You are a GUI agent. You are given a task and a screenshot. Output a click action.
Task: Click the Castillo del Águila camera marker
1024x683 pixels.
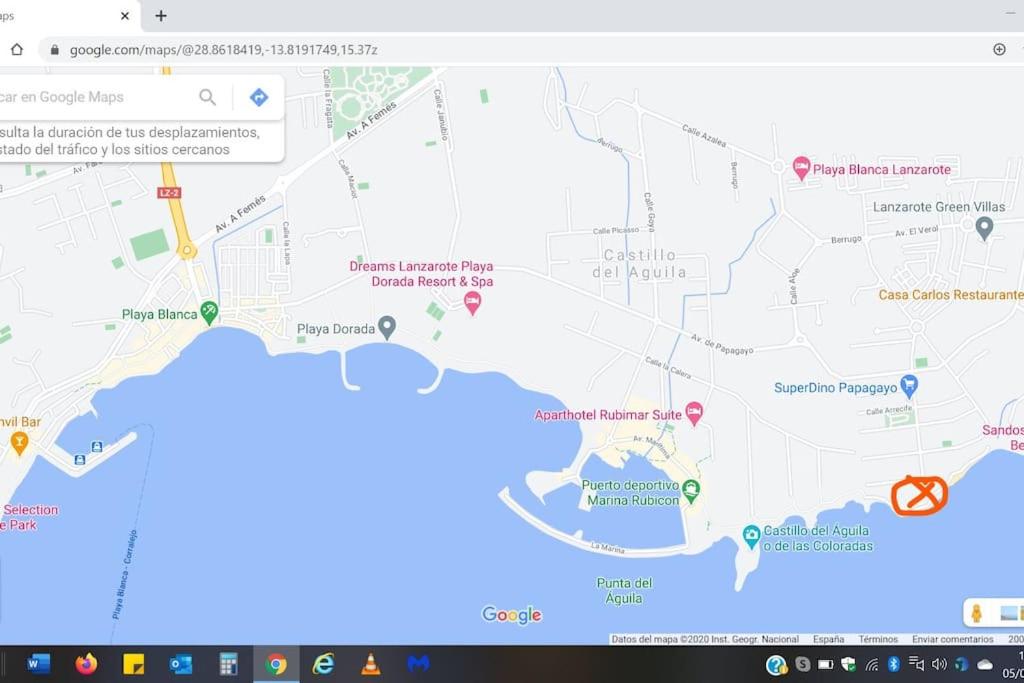point(751,537)
